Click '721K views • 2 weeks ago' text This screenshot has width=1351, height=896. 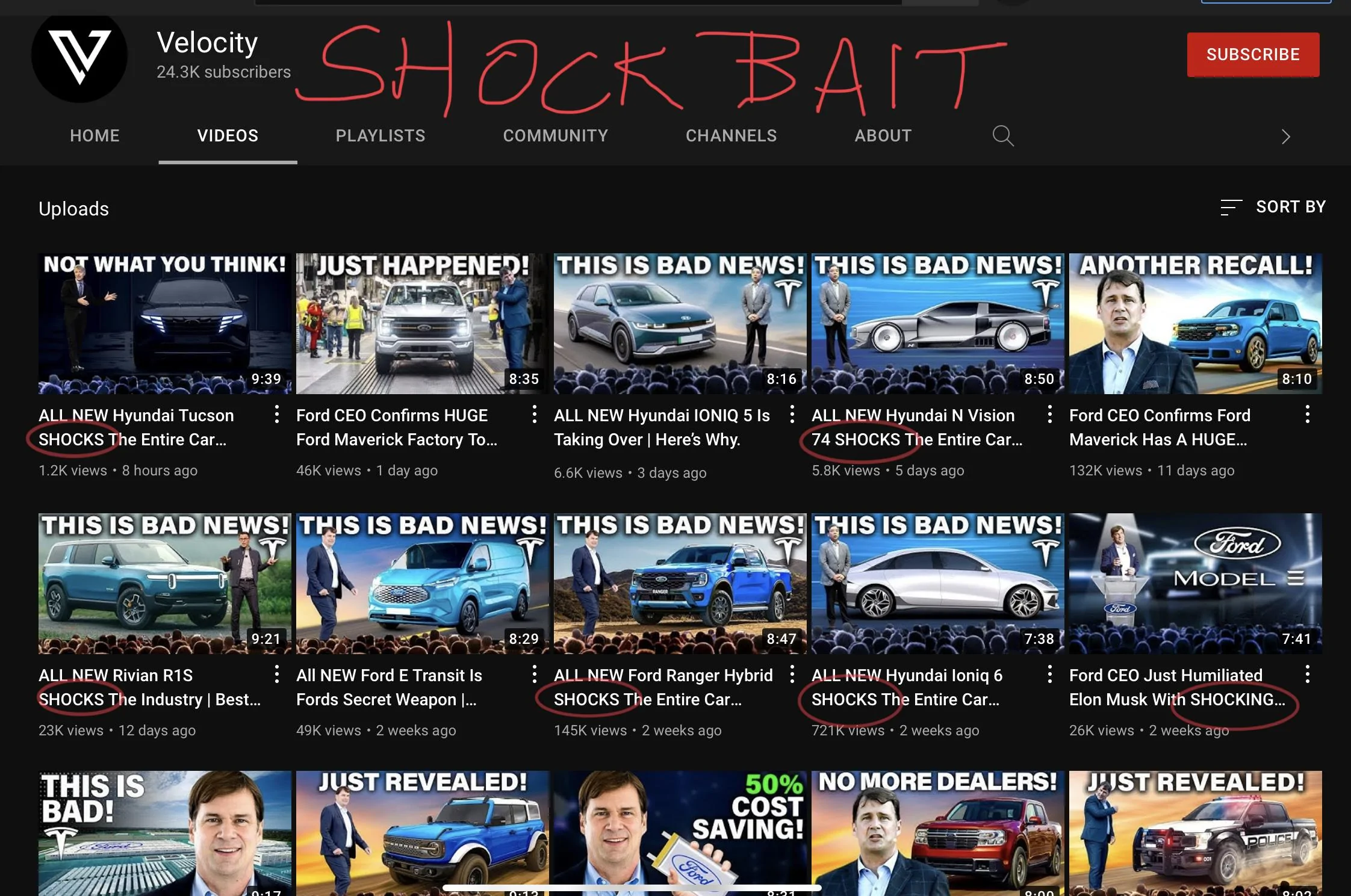895,731
